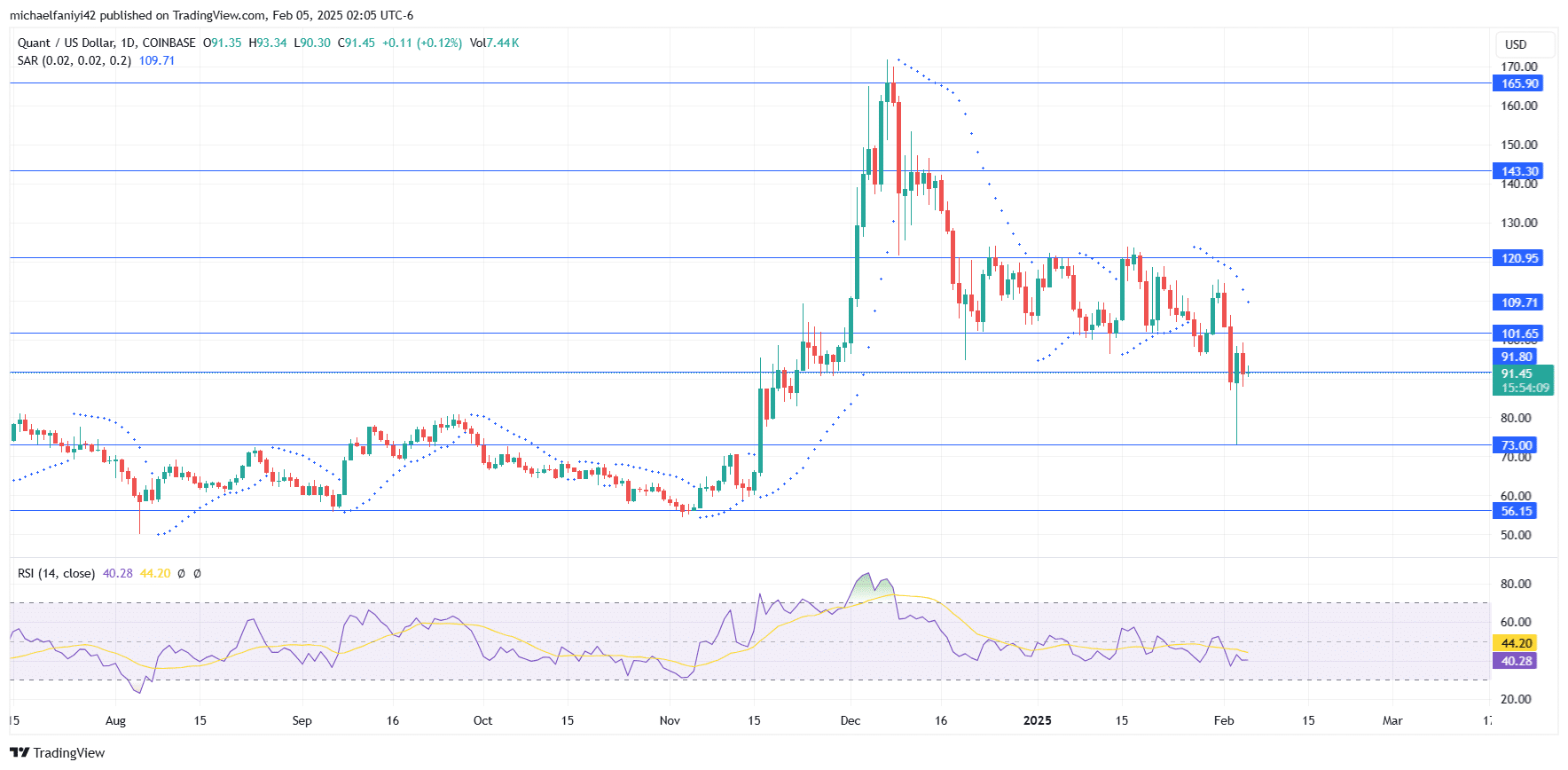Click the 91.80 price level label
Image resolution: width=1568 pixels, height=770 pixels.
(1517, 357)
